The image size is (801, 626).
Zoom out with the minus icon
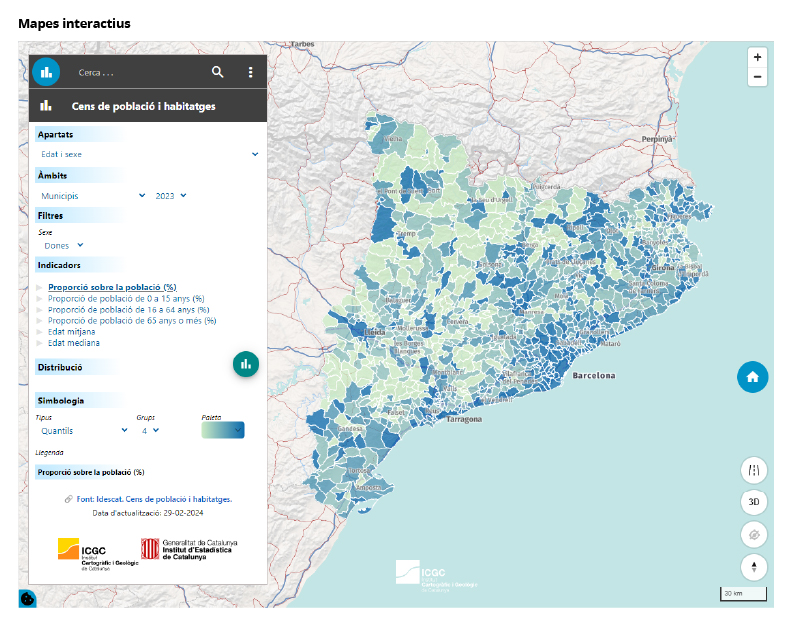(757, 76)
